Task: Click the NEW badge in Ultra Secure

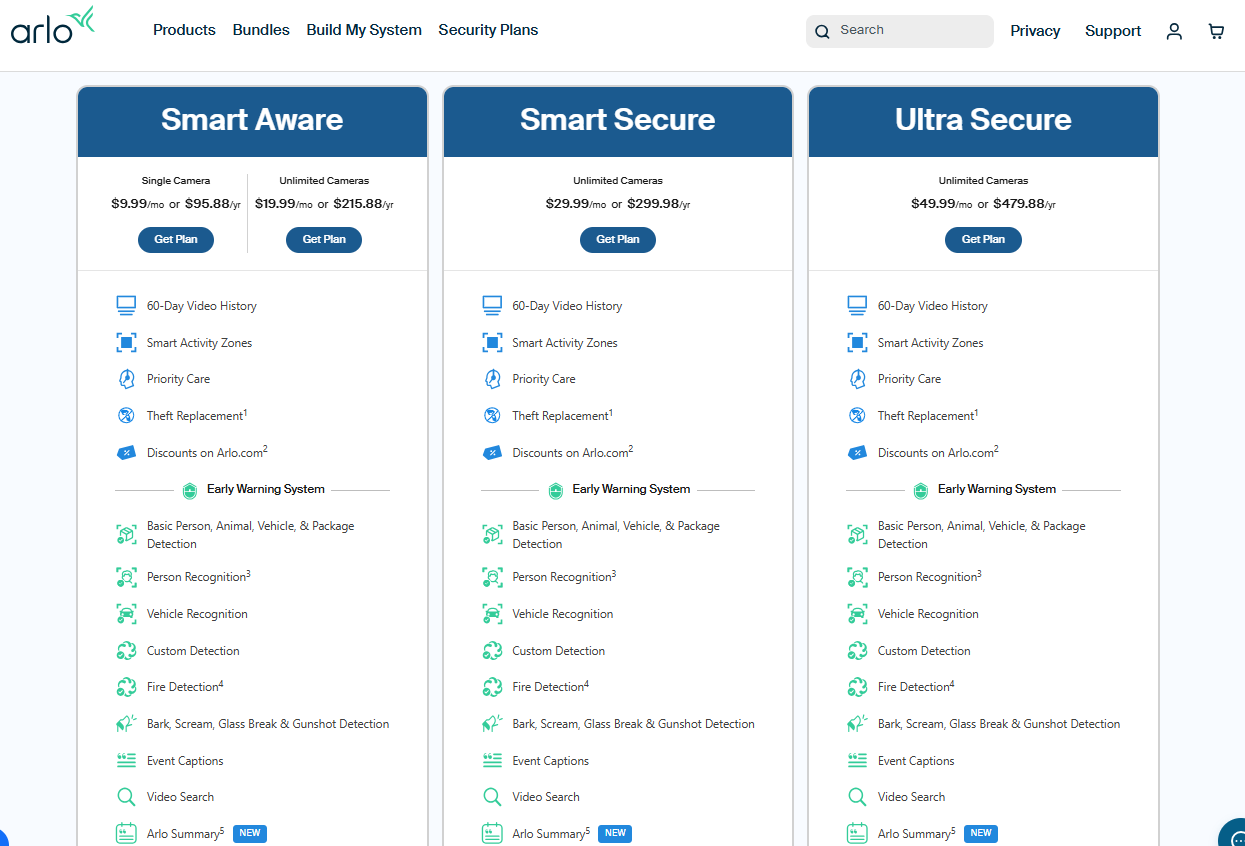Action: (x=981, y=833)
